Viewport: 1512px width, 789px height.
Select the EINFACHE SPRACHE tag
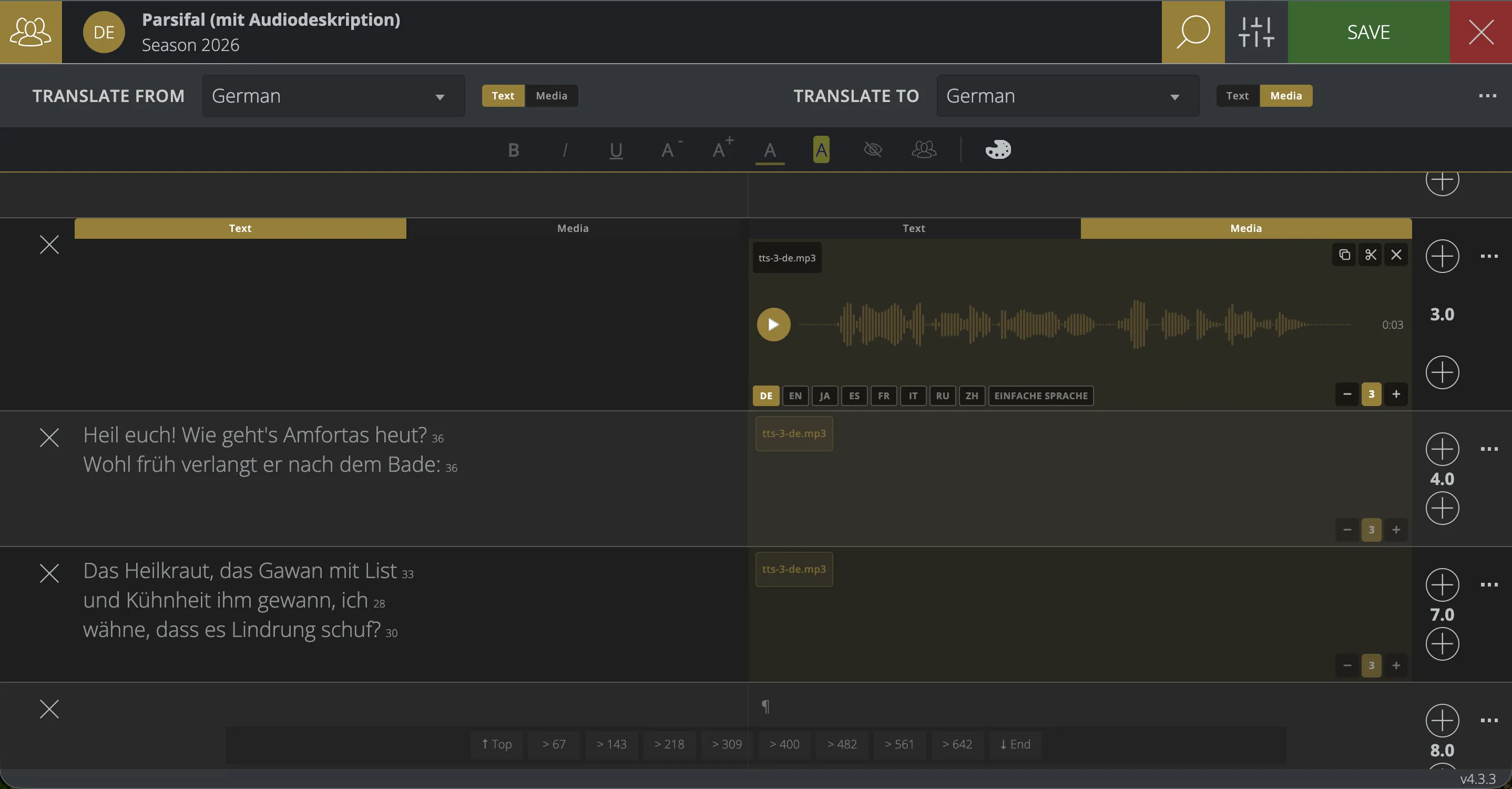coord(1040,396)
